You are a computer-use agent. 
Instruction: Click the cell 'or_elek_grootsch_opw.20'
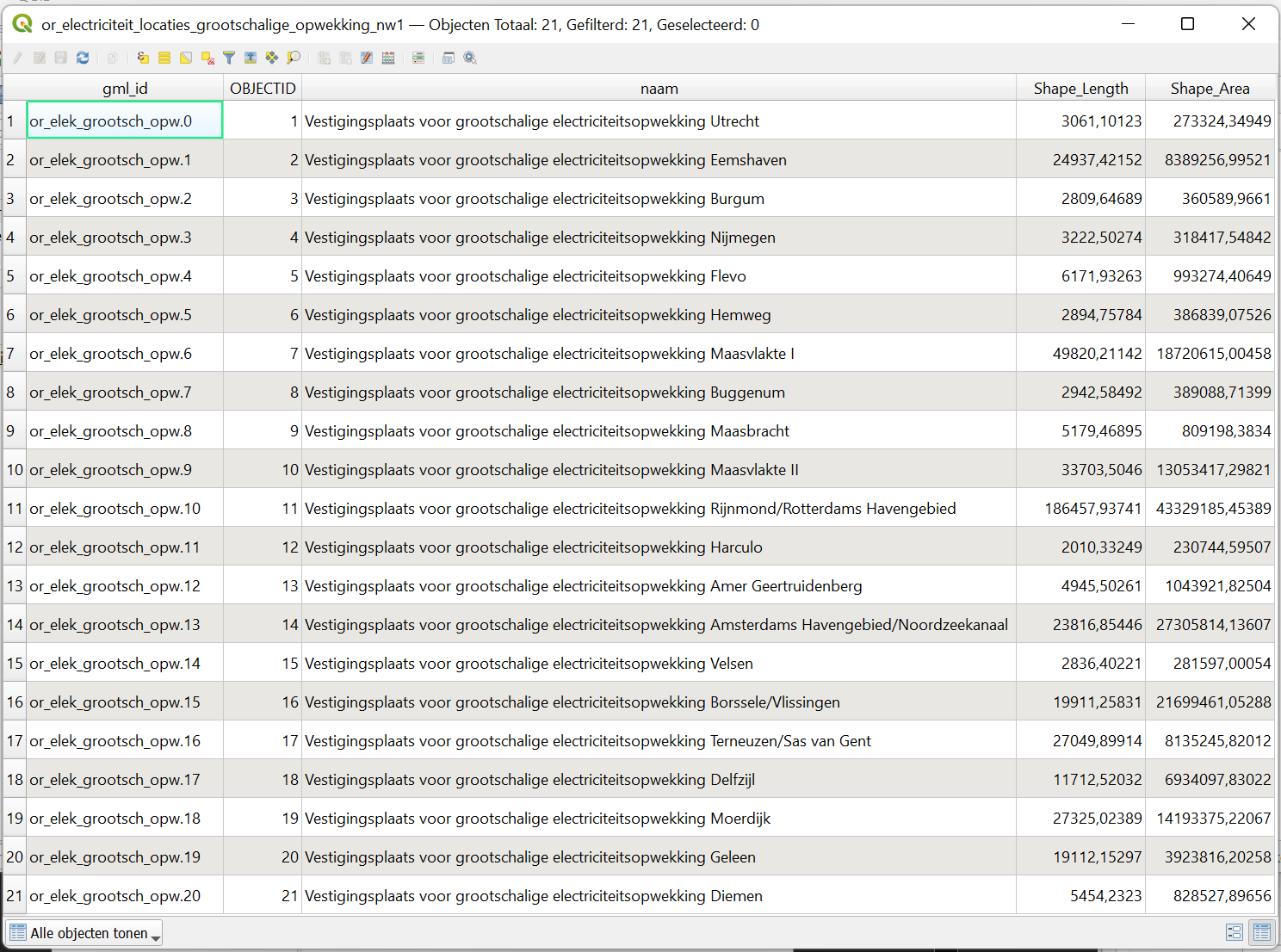(125, 895)
